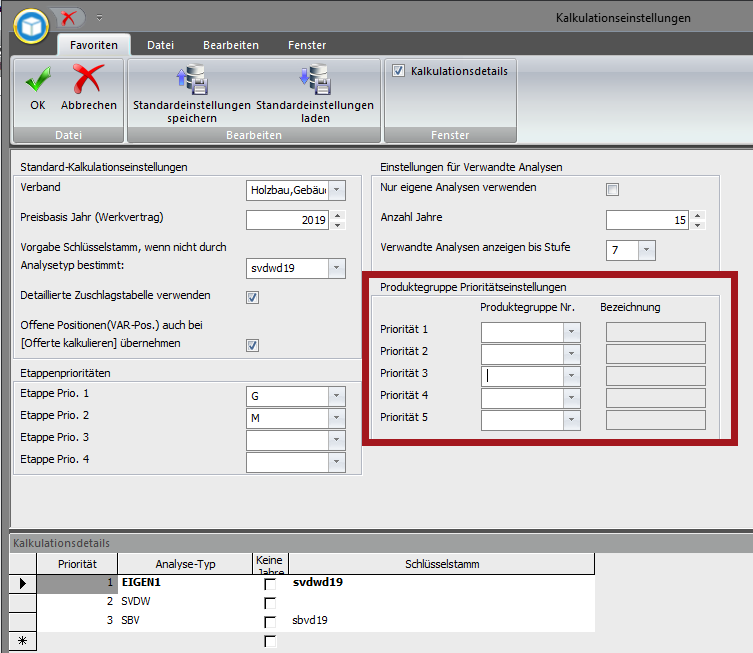Switch to the Fenster ribbon tab
The height and width of the screenshot is (653, 753).
307,45
